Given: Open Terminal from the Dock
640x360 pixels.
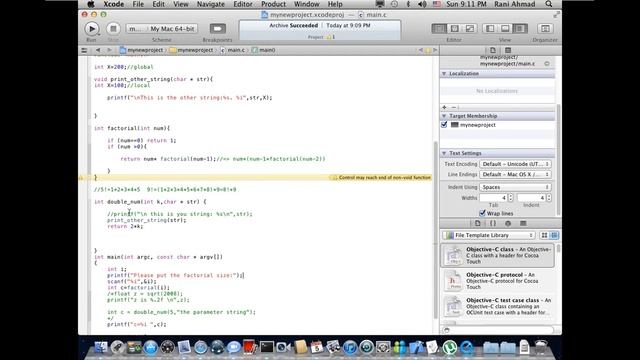Looking at the screenshot, I should [267, 347].
